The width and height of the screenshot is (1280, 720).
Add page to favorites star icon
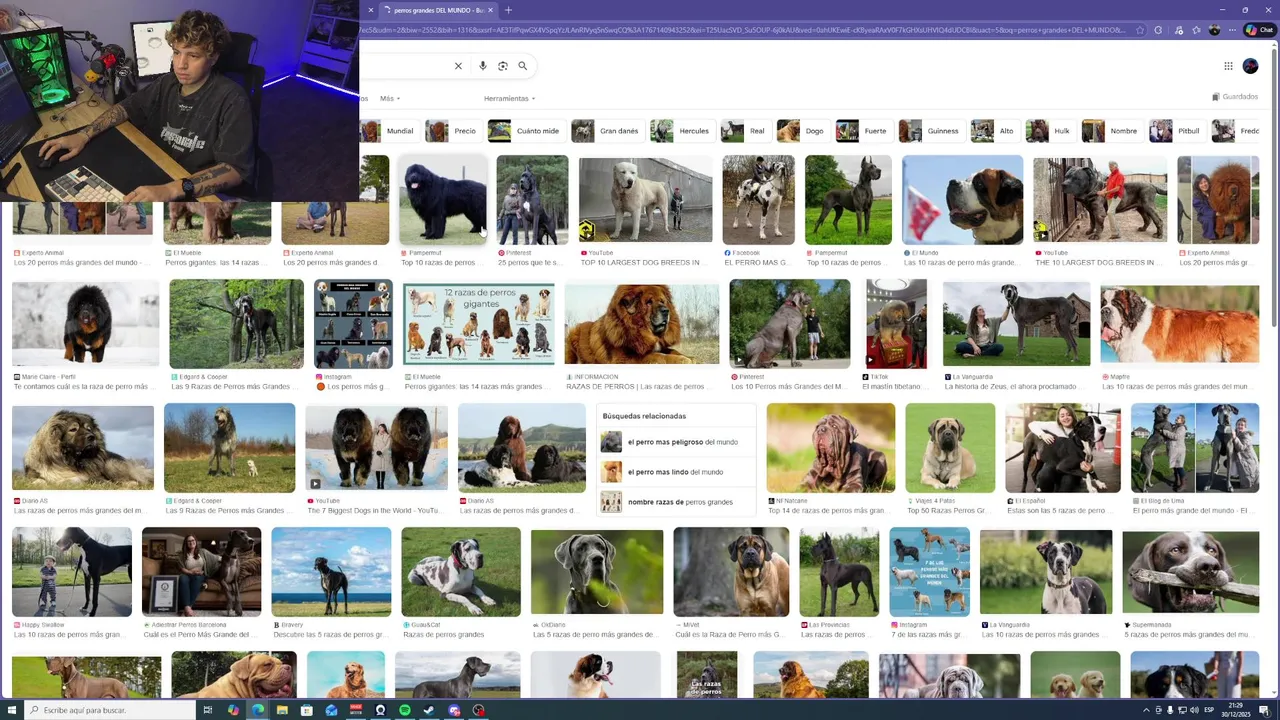click(x=1140, y=30)
